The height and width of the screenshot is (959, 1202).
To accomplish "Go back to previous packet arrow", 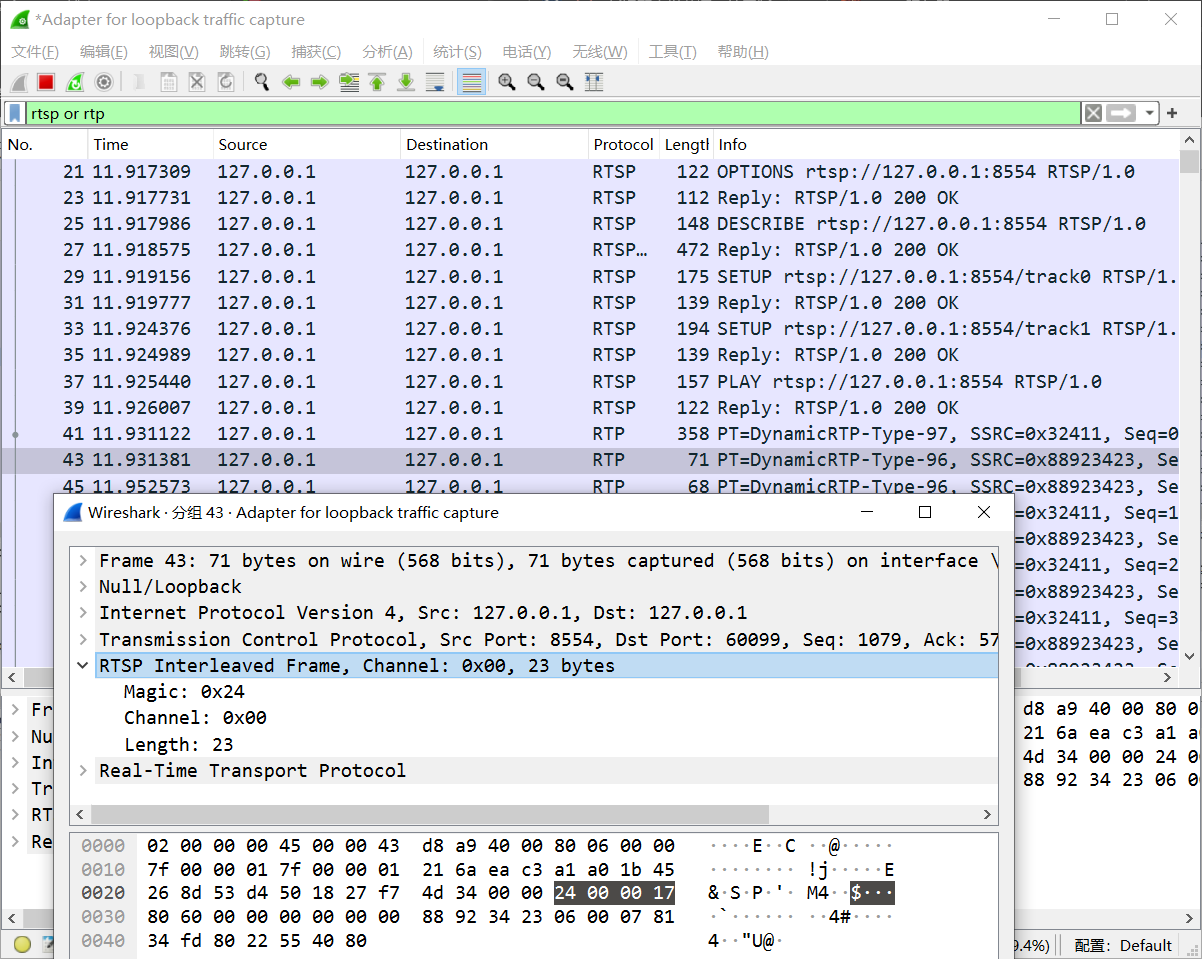I will click(291, 82).
